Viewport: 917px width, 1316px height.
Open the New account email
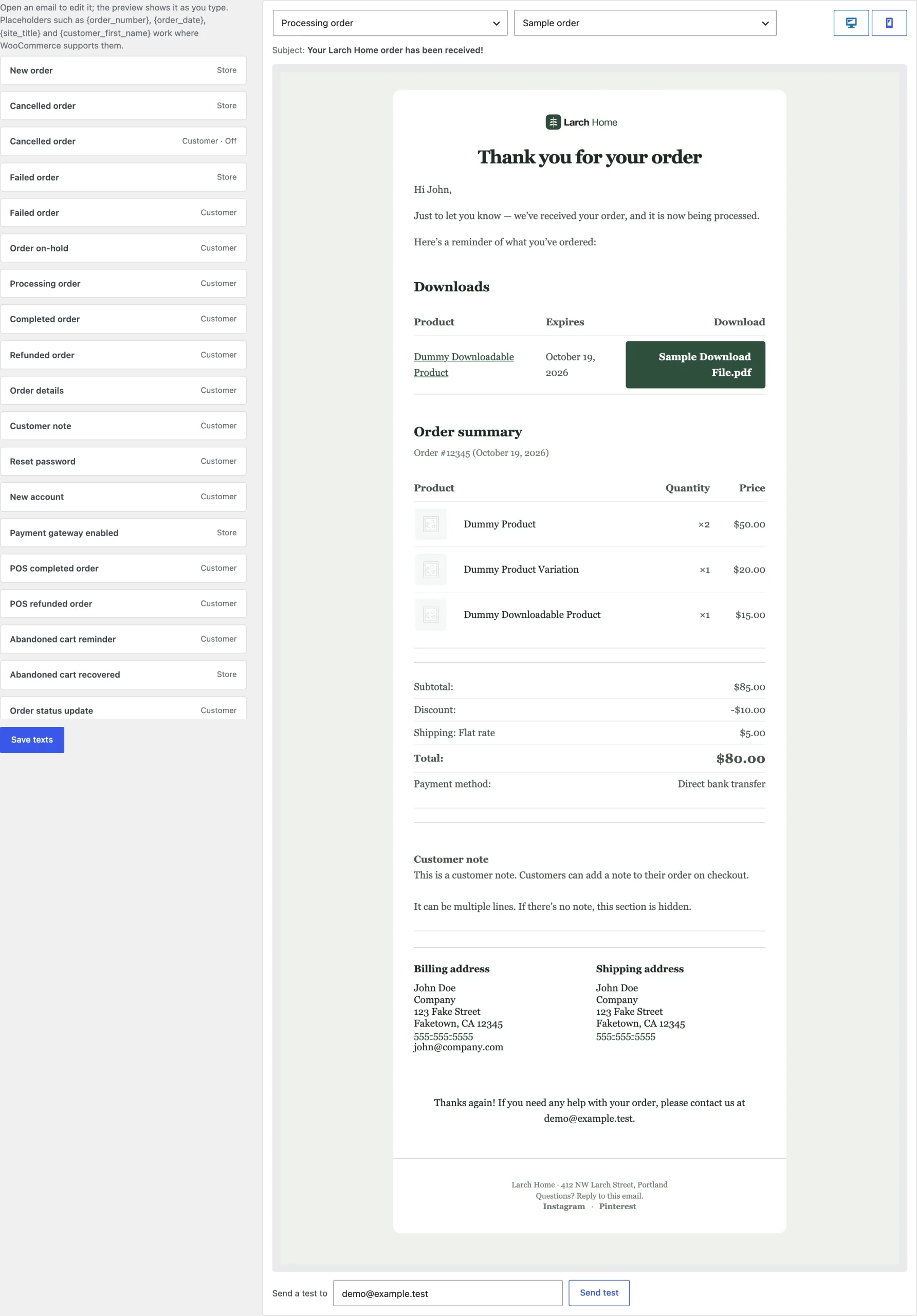(123, 497)
